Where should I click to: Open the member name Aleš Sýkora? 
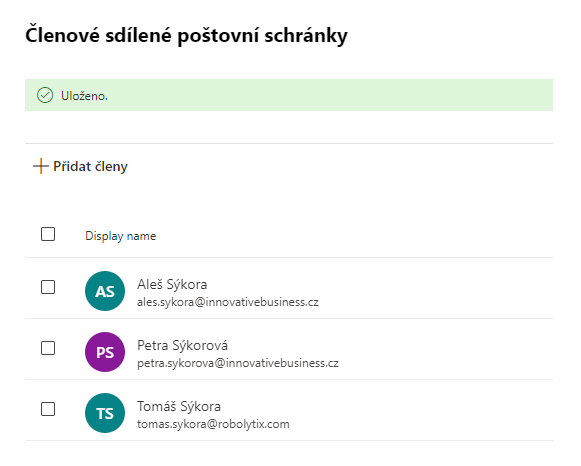(x=172, y=284)
